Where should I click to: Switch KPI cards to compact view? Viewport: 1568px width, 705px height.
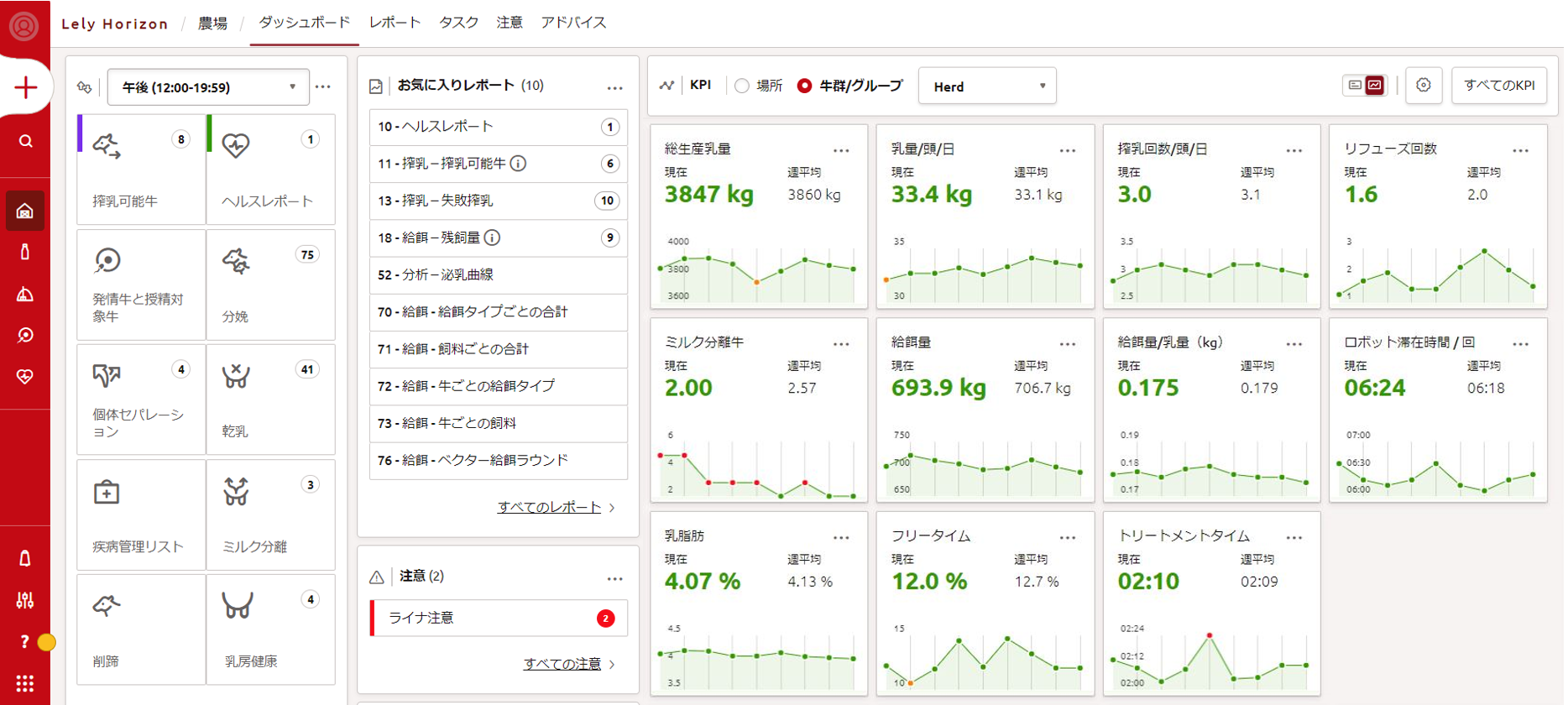(1354, 85)
